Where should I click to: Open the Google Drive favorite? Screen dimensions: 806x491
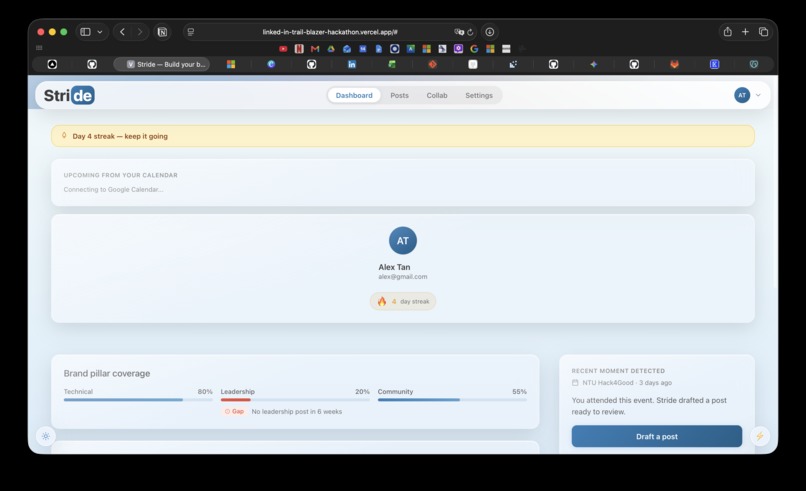331,49
